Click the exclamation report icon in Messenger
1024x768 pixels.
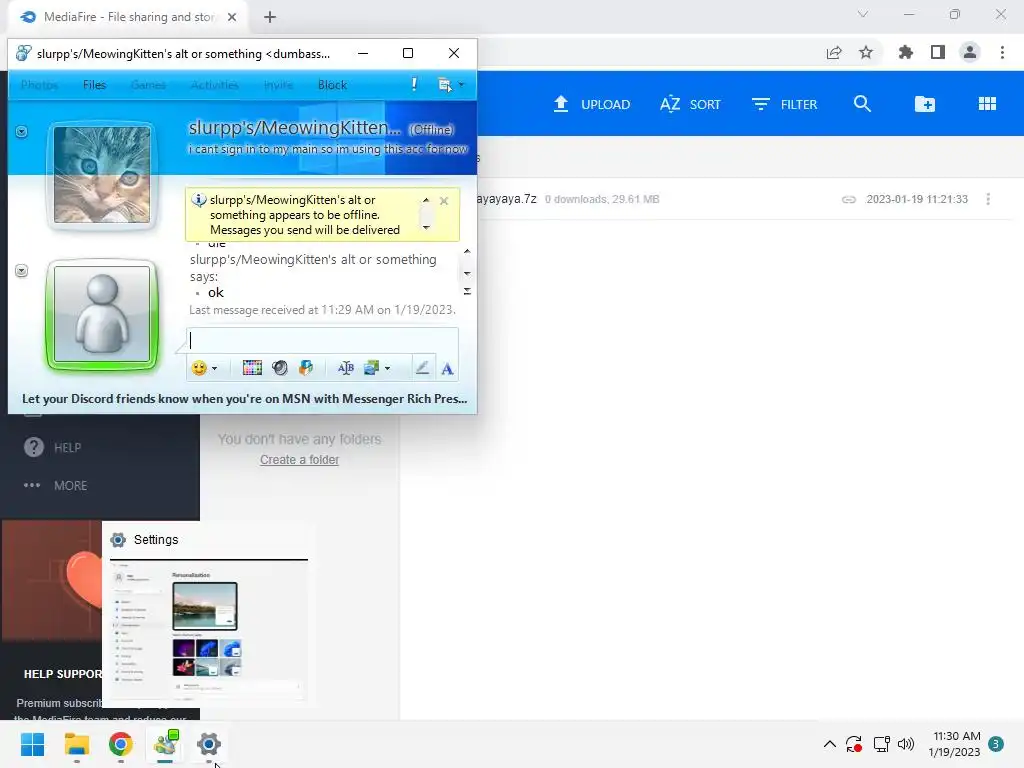point(414,84)
